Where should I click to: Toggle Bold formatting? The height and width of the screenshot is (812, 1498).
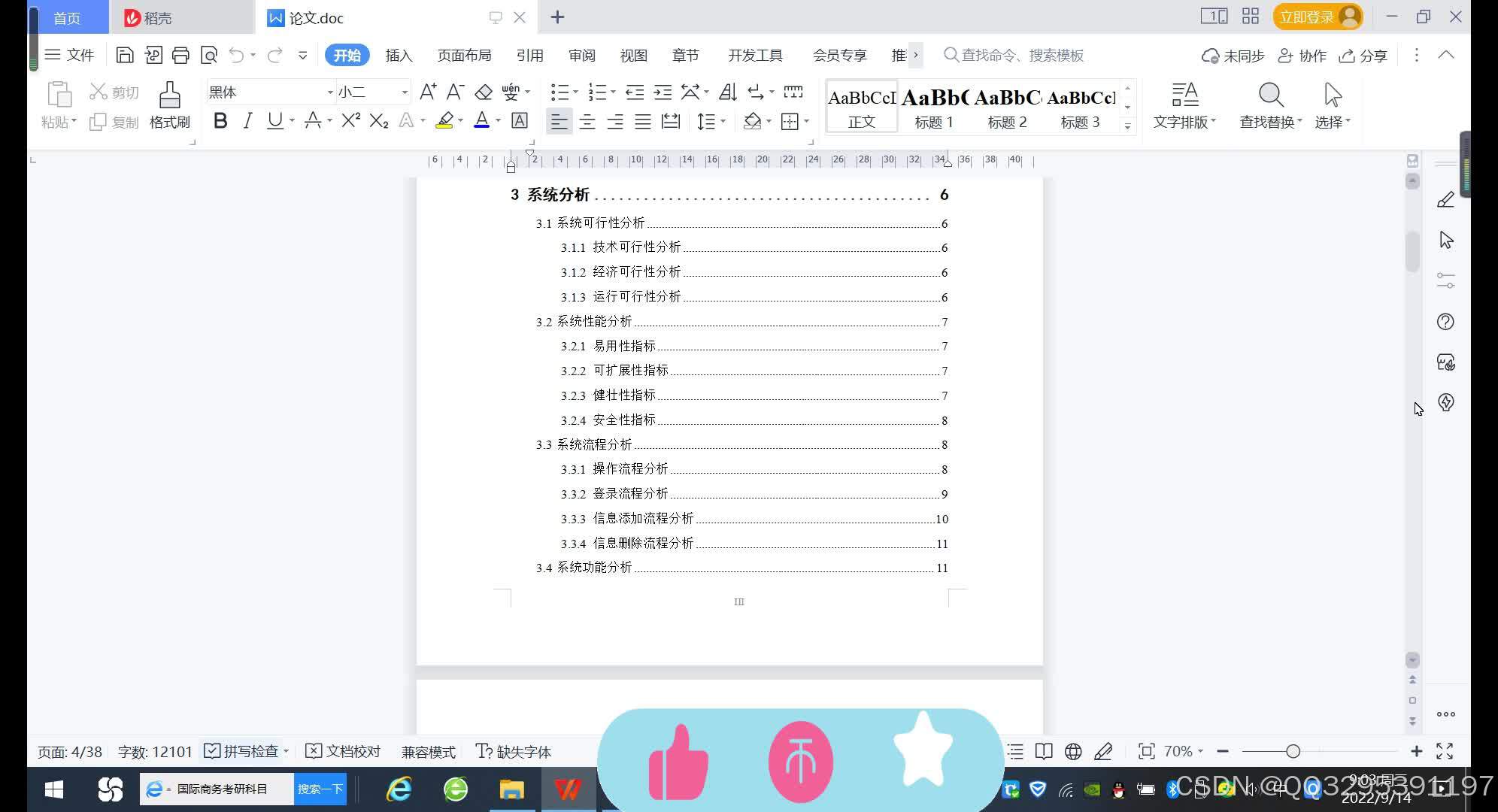[220, 120]
